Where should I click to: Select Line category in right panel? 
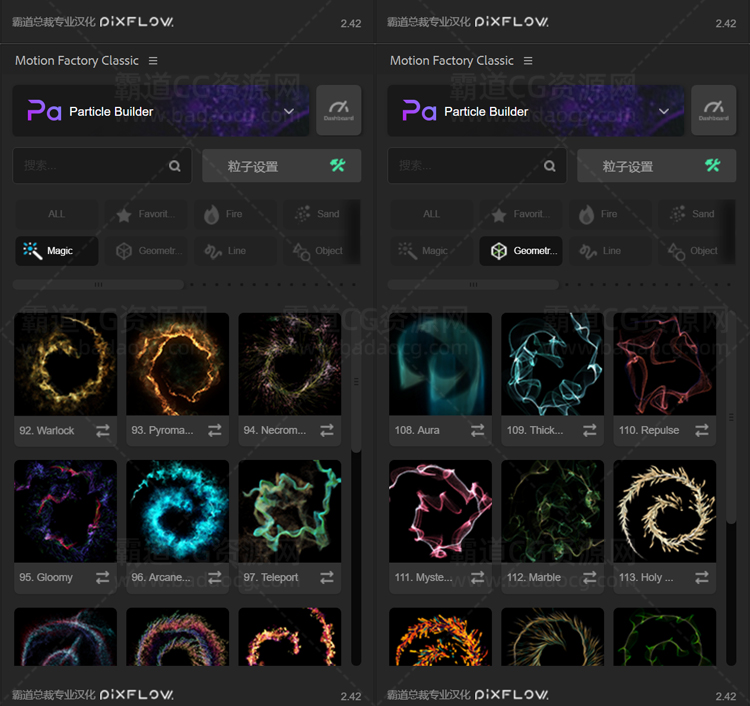pyautogui.click(x=610, y=251)
